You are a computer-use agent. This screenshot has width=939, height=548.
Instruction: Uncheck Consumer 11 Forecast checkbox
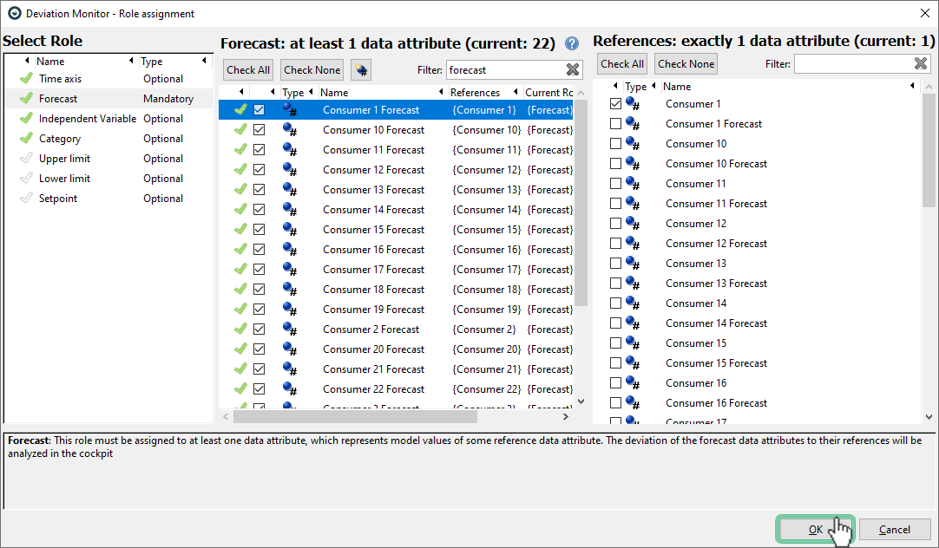259,150
